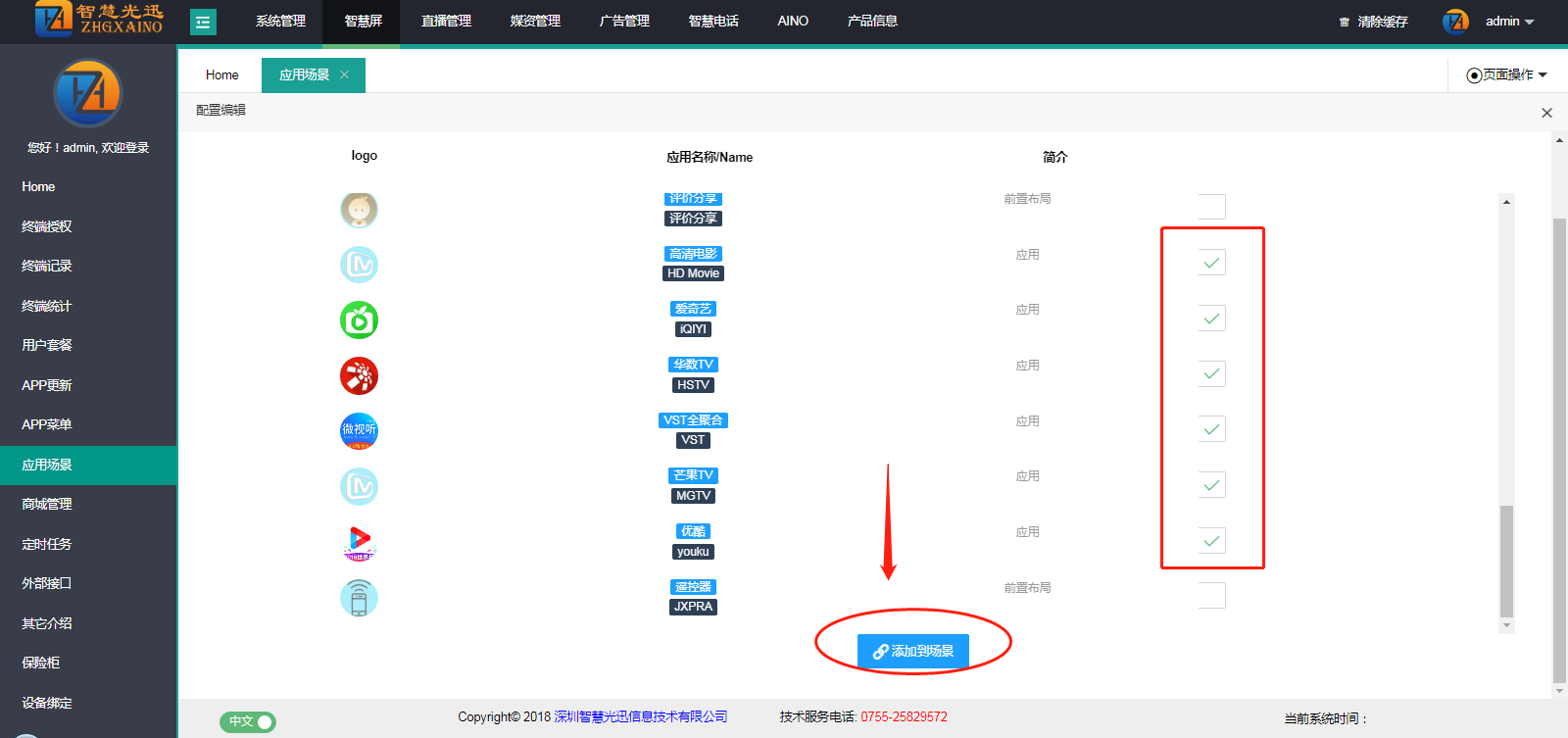1568x738 pixels.
Task: Click the youku app logo
Action: (x=359, y=542)
